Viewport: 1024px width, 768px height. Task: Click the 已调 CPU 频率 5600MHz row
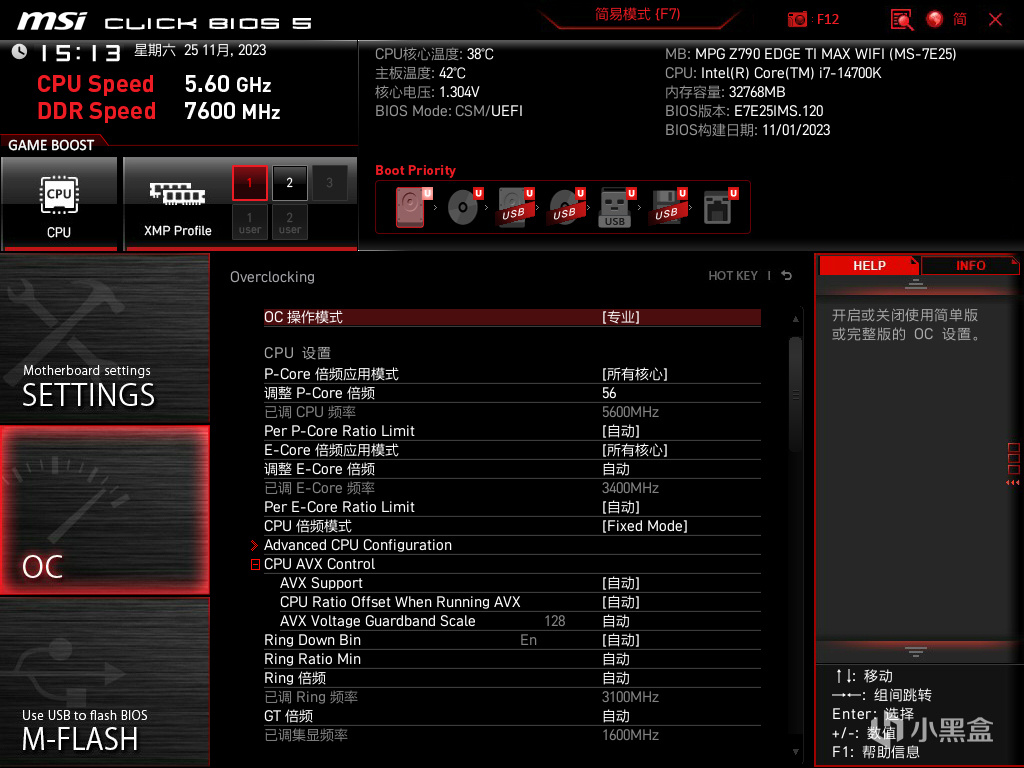[x=512, y=412]
